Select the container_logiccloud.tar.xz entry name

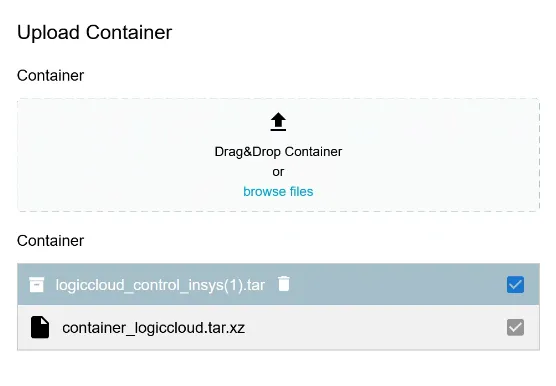[154, 328]
